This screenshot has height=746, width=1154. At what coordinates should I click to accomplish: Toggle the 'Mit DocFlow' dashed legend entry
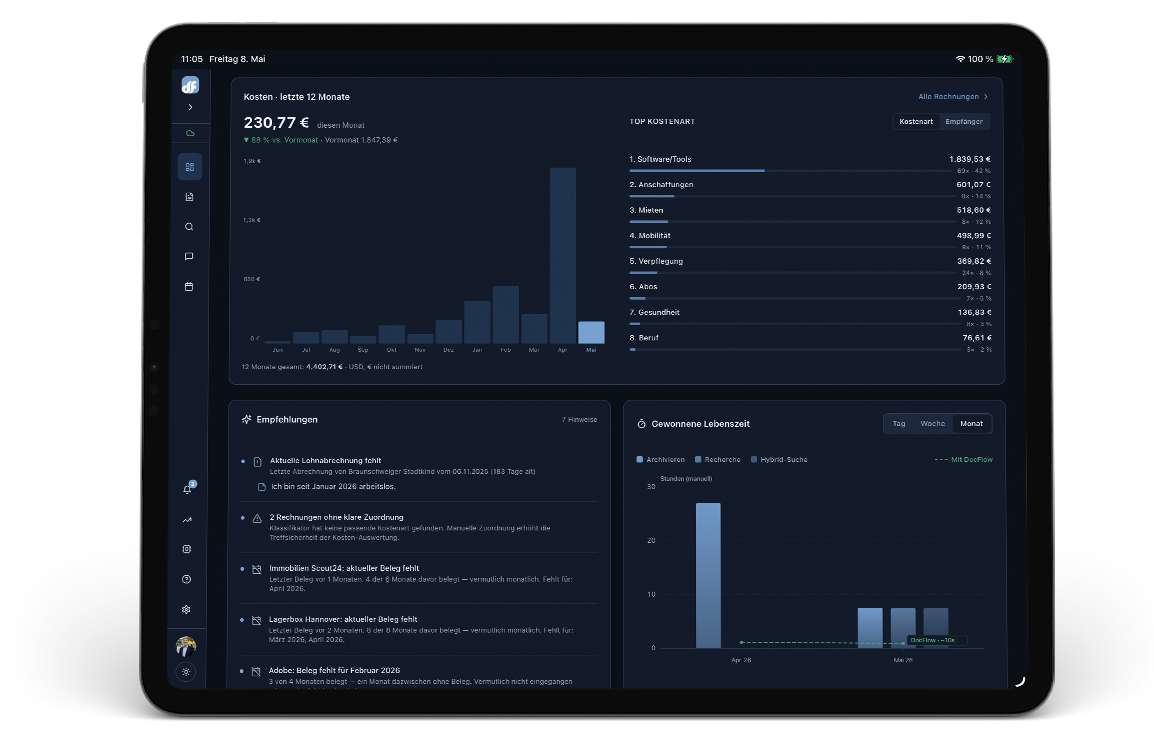pyautogui.click(x=963, y=460)
